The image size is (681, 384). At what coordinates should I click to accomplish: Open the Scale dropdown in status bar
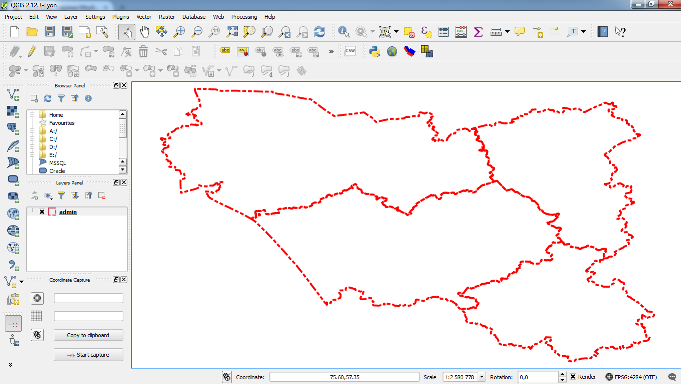click(x=482, y=377)
